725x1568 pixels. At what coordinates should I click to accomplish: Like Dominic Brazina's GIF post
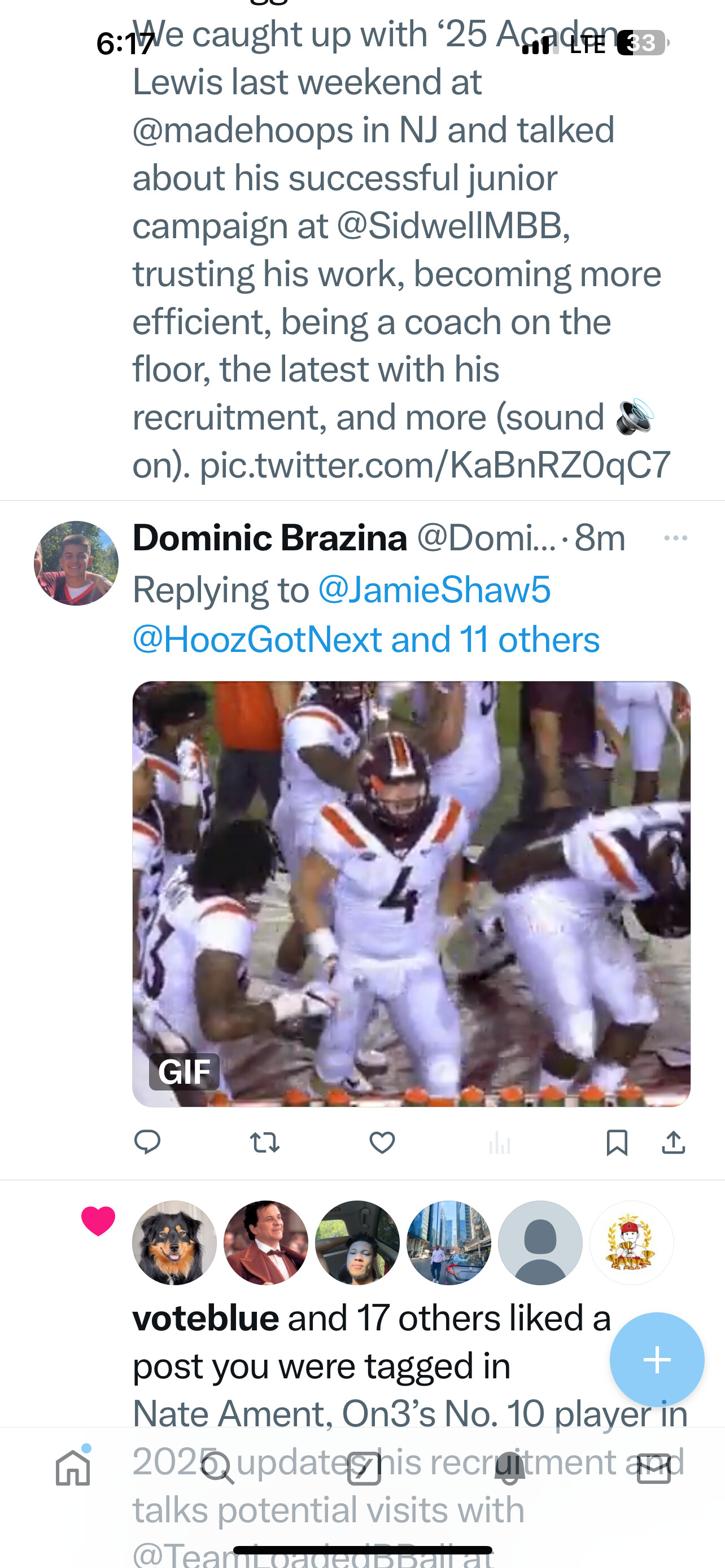pos(382,1142)
